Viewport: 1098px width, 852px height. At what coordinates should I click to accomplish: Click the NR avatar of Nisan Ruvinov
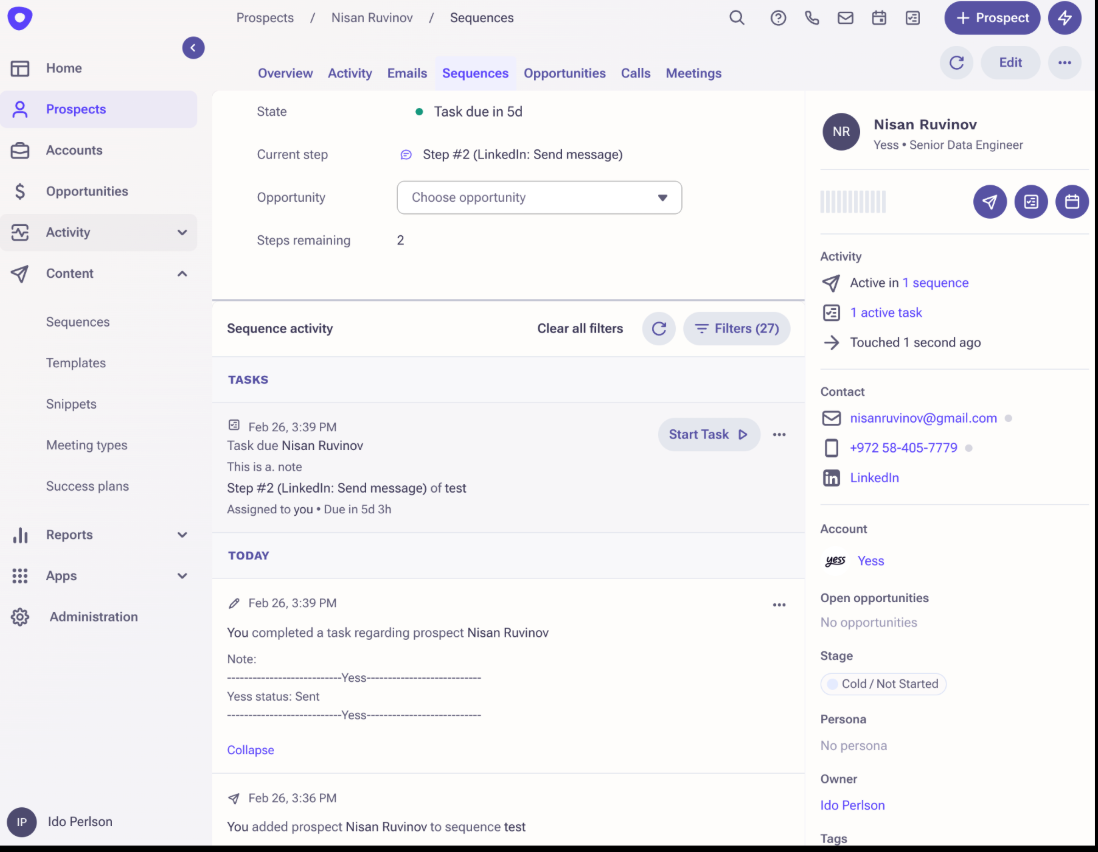(x=841, y=132)
